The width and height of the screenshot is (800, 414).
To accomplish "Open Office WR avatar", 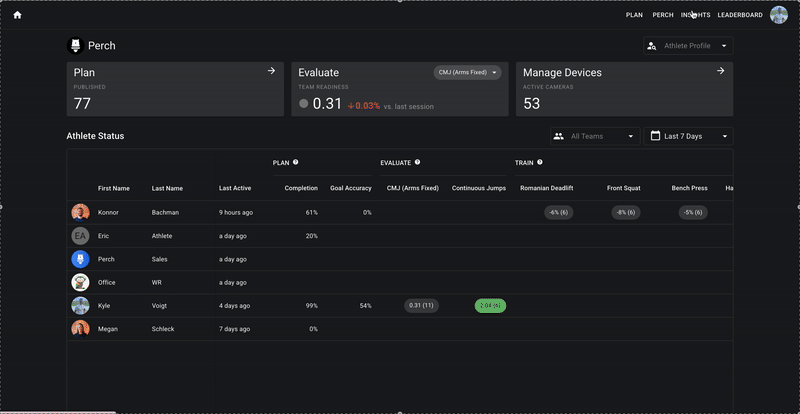I will click(x=81, y=282).
